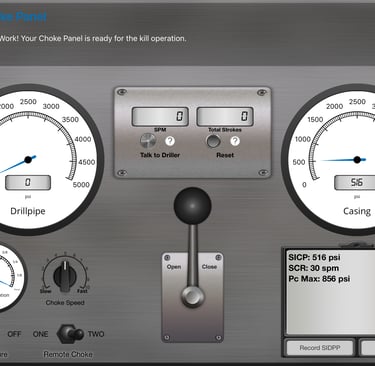Turn the Choke Speed dial knob
375x366 pixels.
coord(65,275)
